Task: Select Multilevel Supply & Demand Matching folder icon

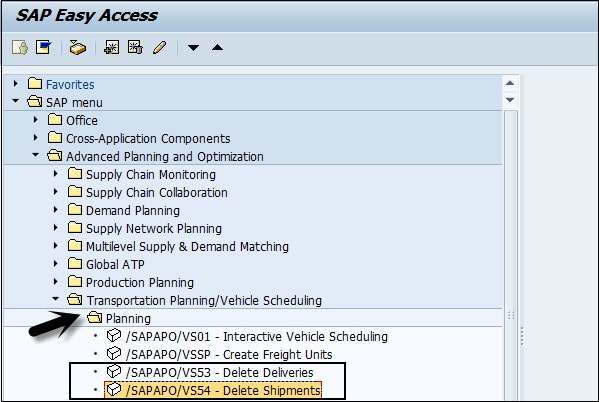Action: tap(75, 245)
